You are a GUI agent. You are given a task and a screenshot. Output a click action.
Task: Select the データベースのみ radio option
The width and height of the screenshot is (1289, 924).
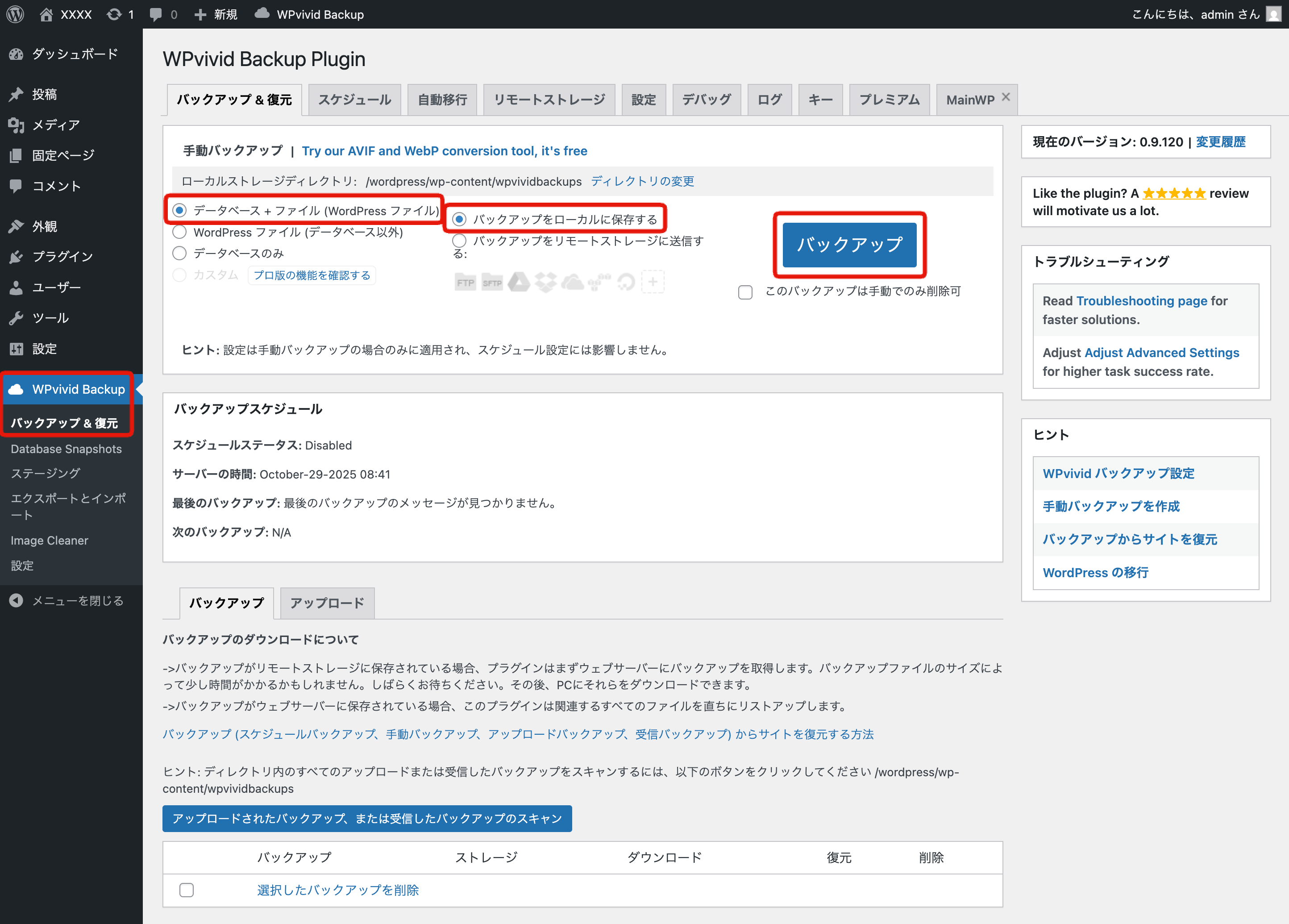[x=179, y=254]
